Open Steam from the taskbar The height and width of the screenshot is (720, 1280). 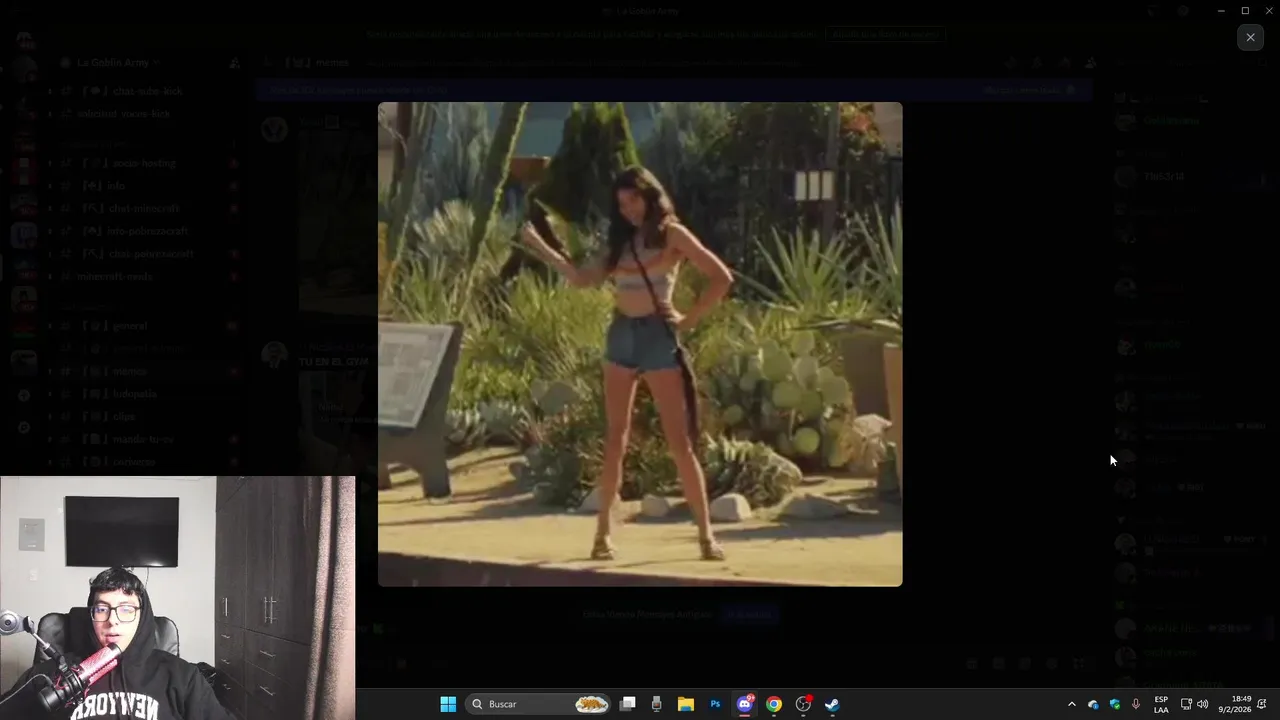pos(832,704)
